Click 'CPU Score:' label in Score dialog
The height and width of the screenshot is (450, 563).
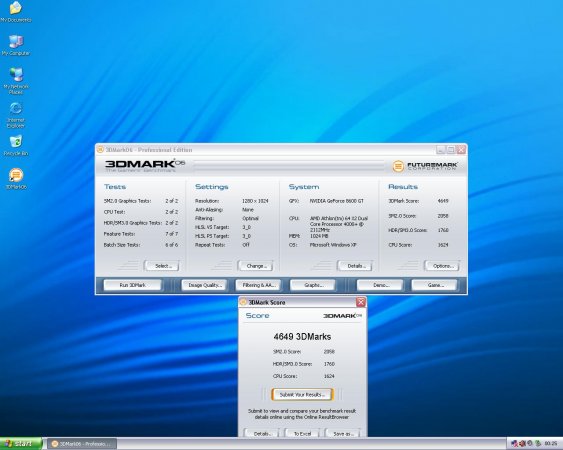pyautogui.click(x=285, y=376)
